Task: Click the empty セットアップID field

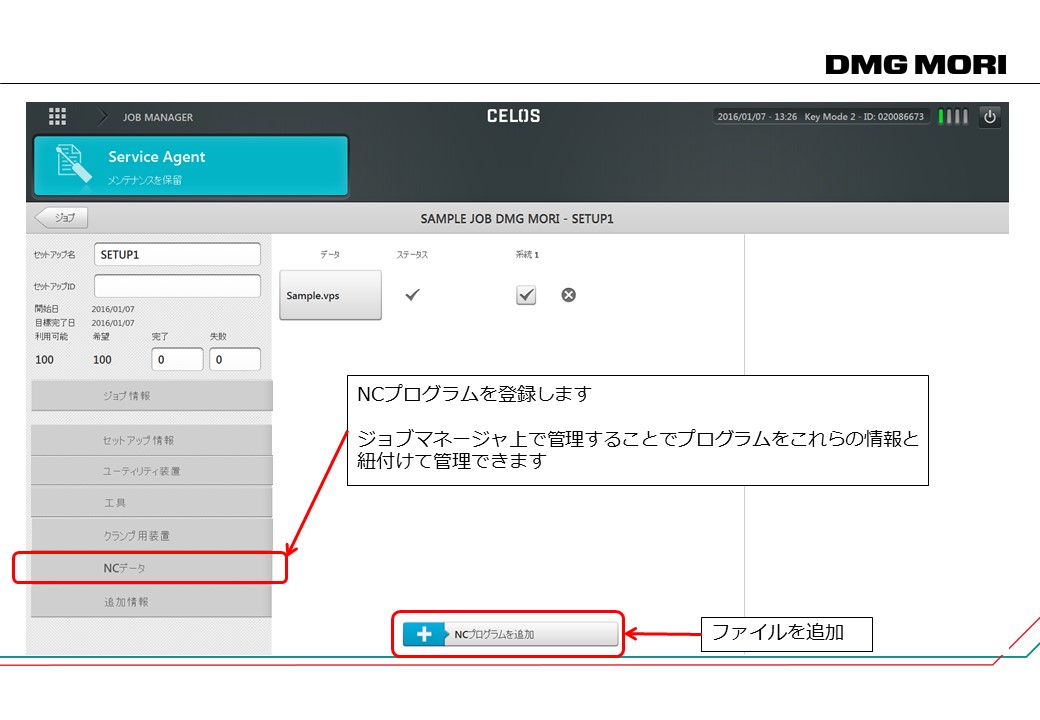Action: (177, 286)
